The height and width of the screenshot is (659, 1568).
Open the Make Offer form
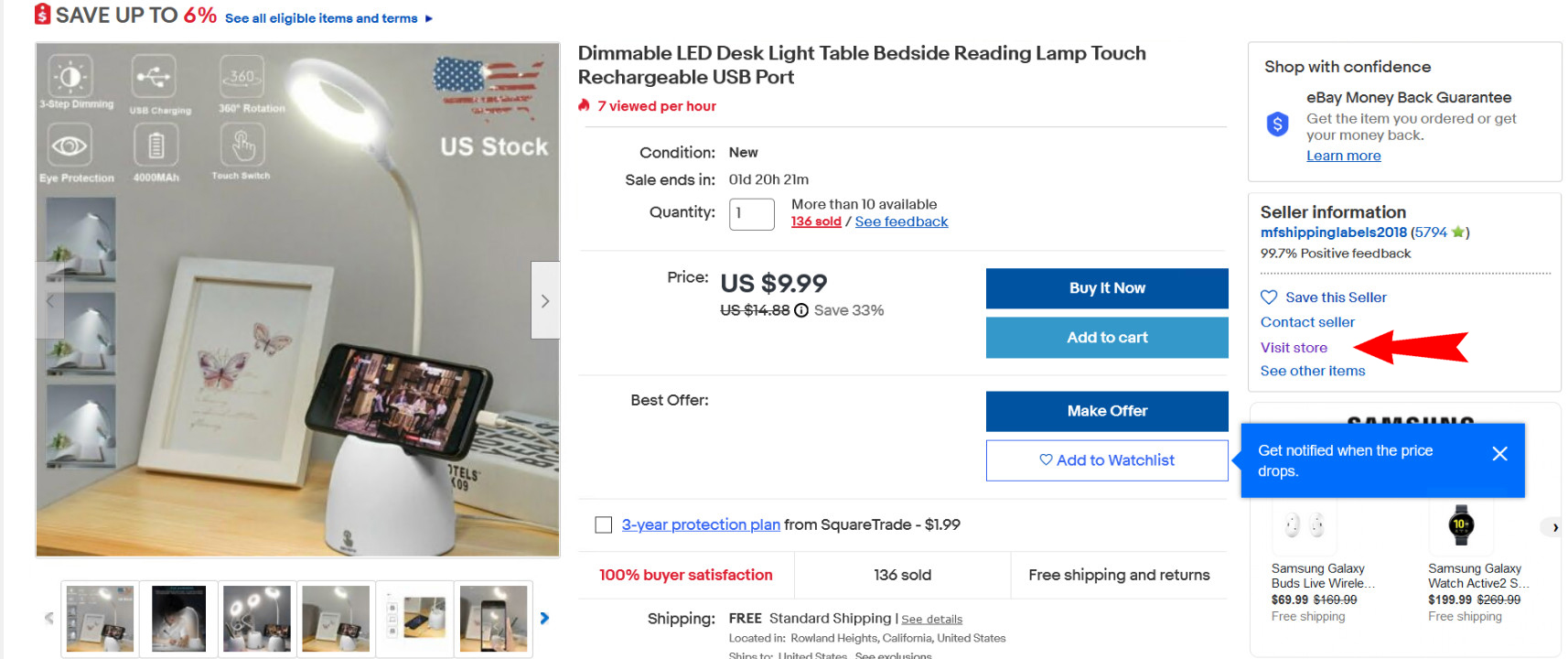[x=1106, y=411]
